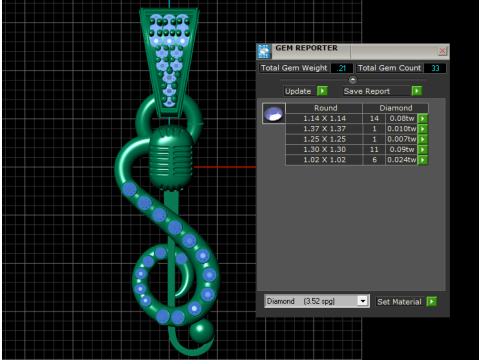
Task: Click the GEM REPORTER title text
Action: coord(306,48)
